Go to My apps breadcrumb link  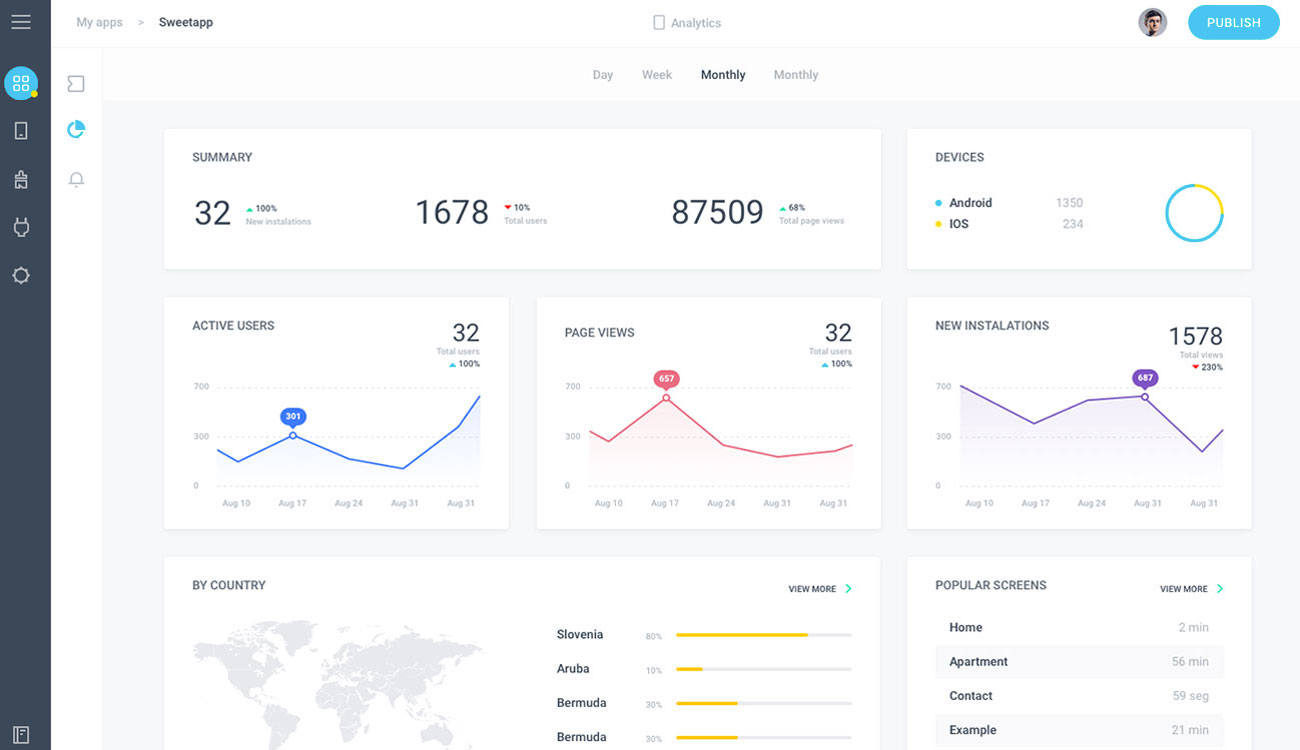click(99, 22)
